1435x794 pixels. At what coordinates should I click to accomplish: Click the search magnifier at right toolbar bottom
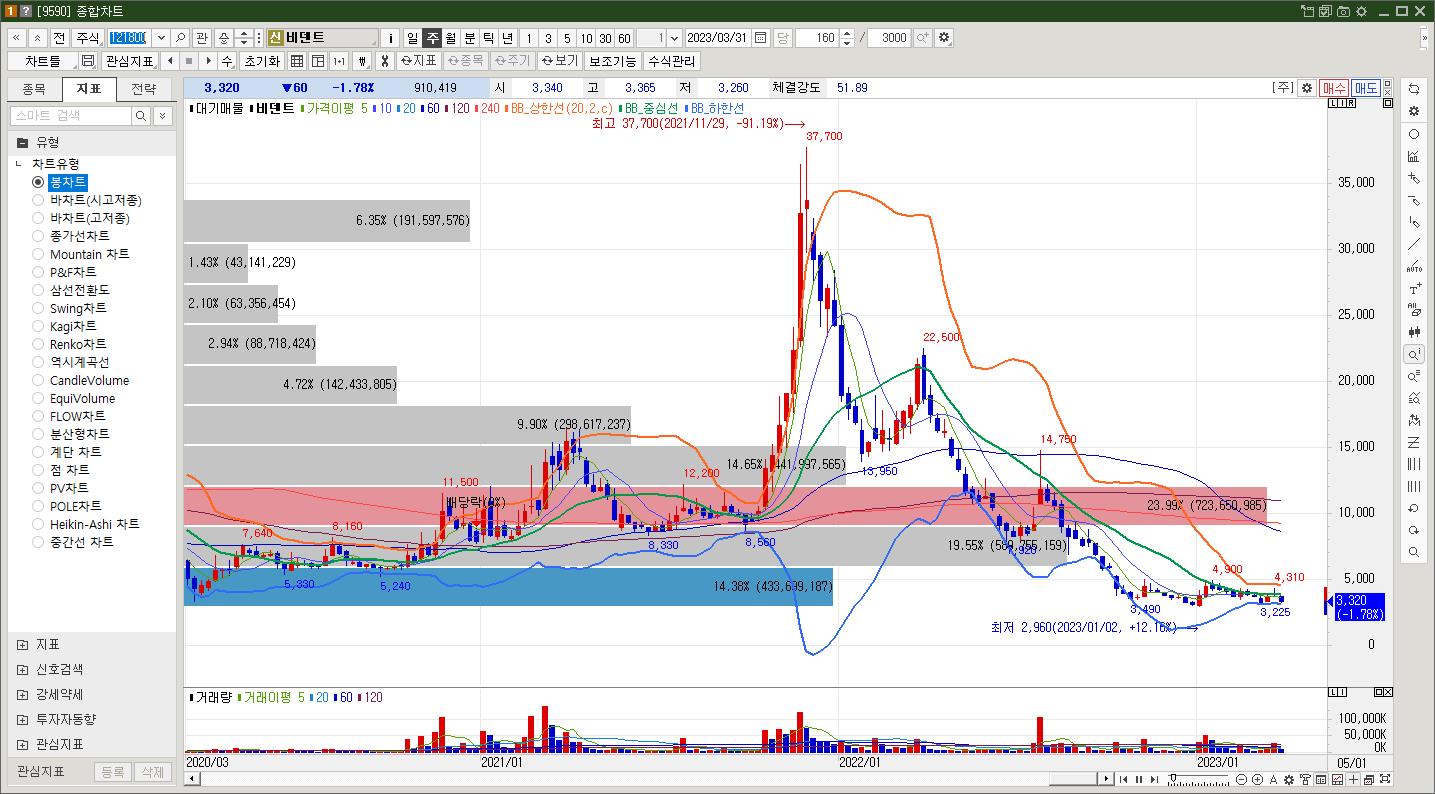[x=1414, y=552]
